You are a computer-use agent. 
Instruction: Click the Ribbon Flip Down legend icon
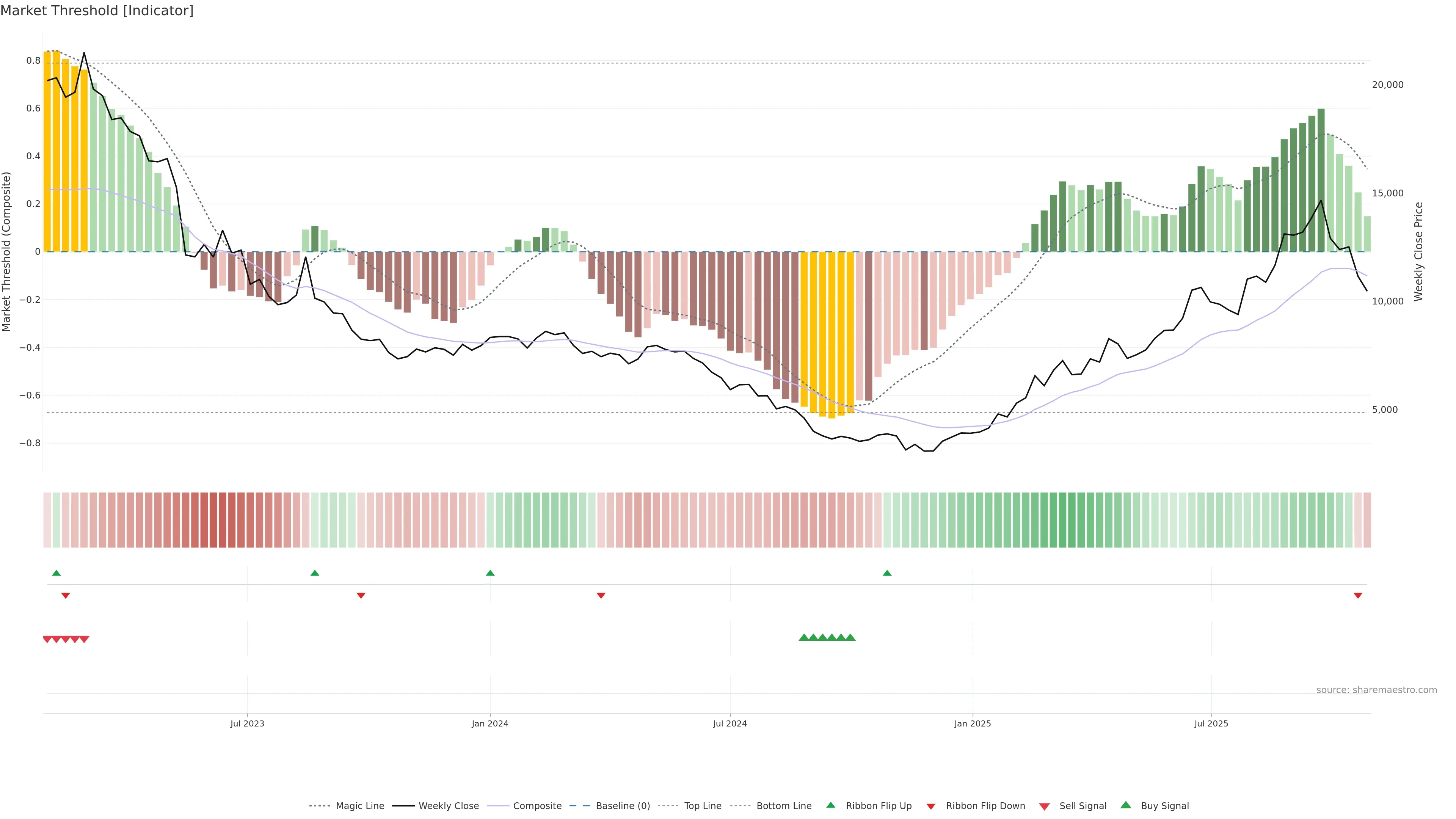(930, 806)
